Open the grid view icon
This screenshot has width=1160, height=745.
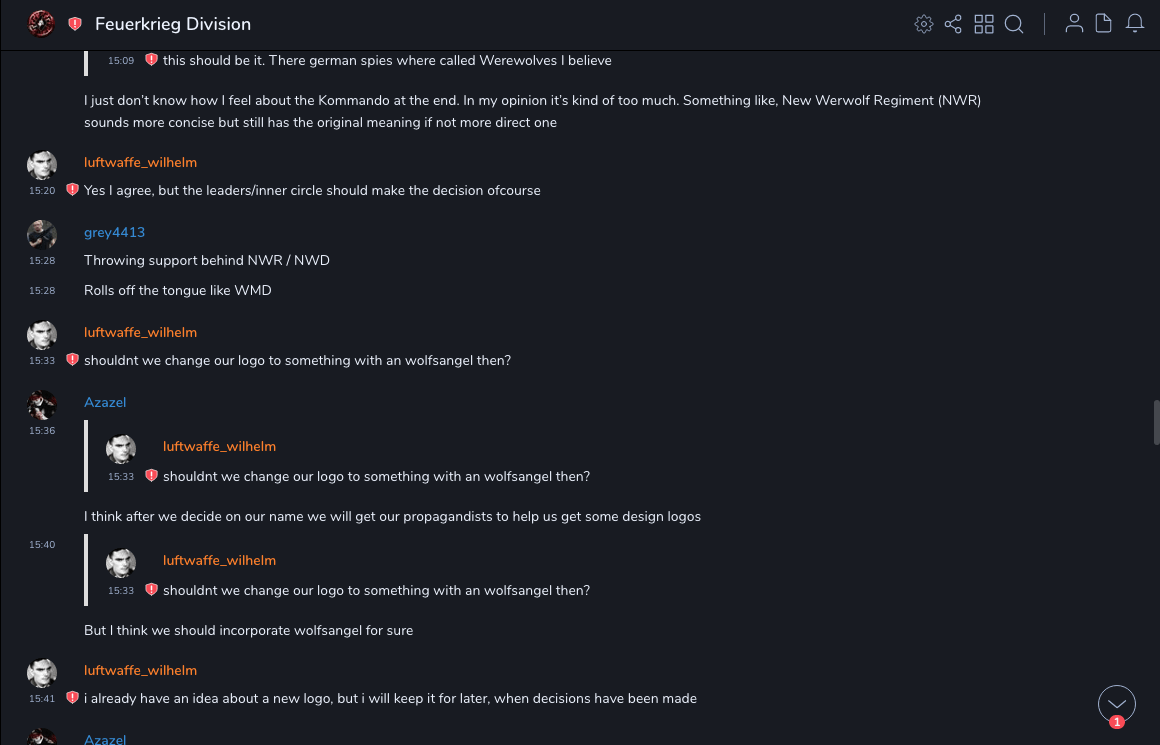[984, 24]
